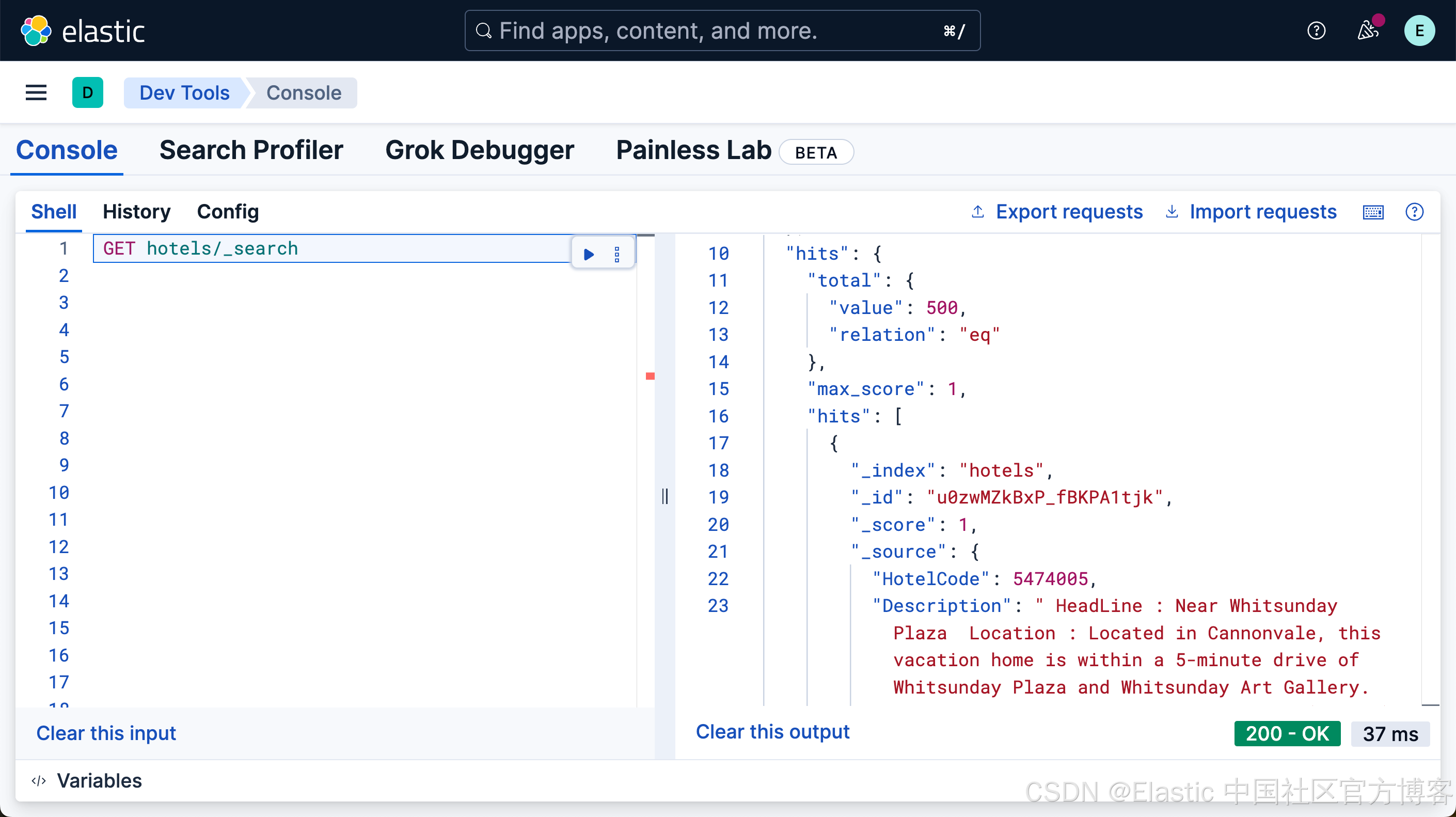Open the Painless Lab tab
Viewport: 1456px width, 817px height.
[x=693, y=150]
